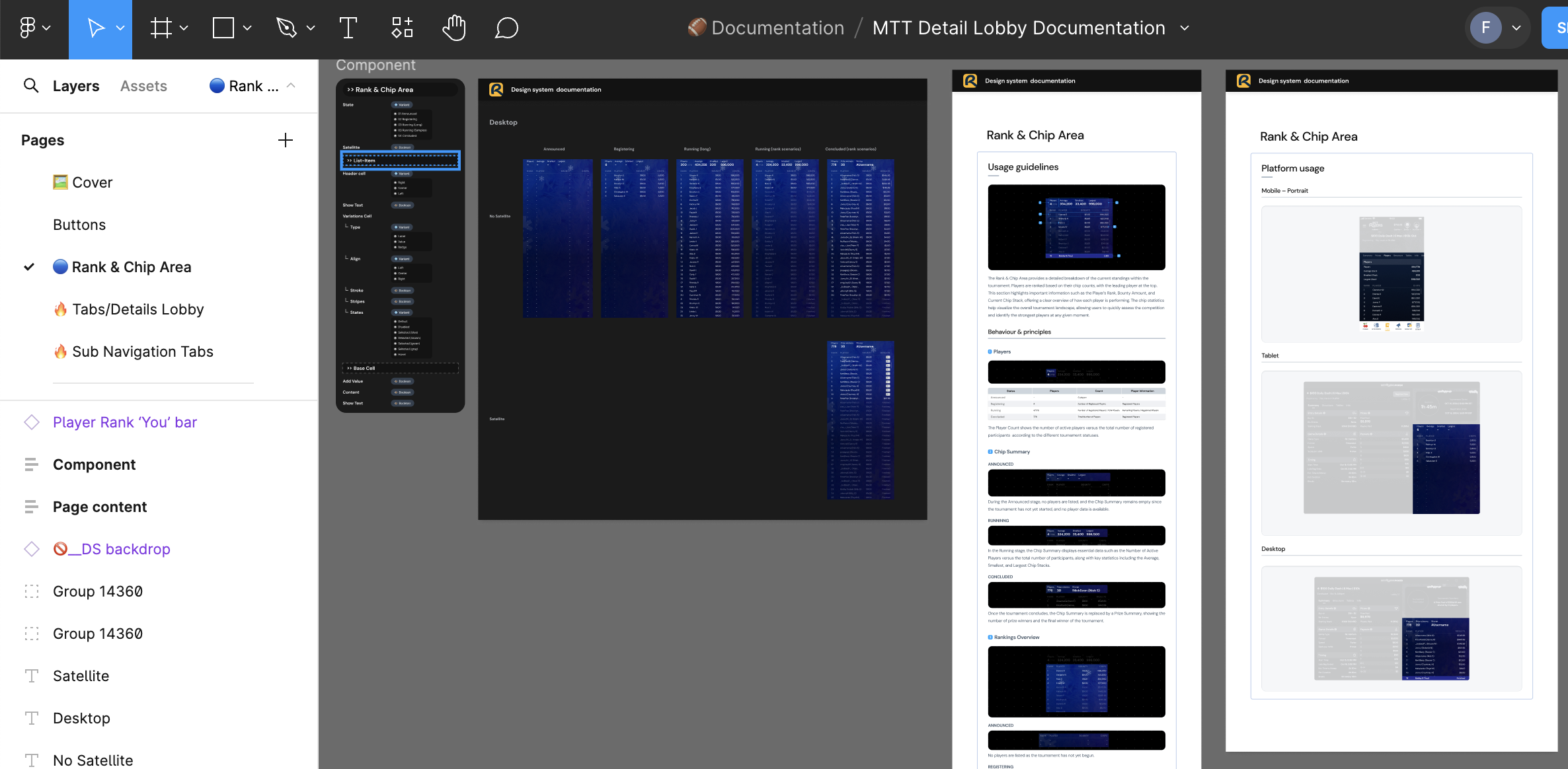
Task: Select the Move tool
Action: [x=96, y=28]
